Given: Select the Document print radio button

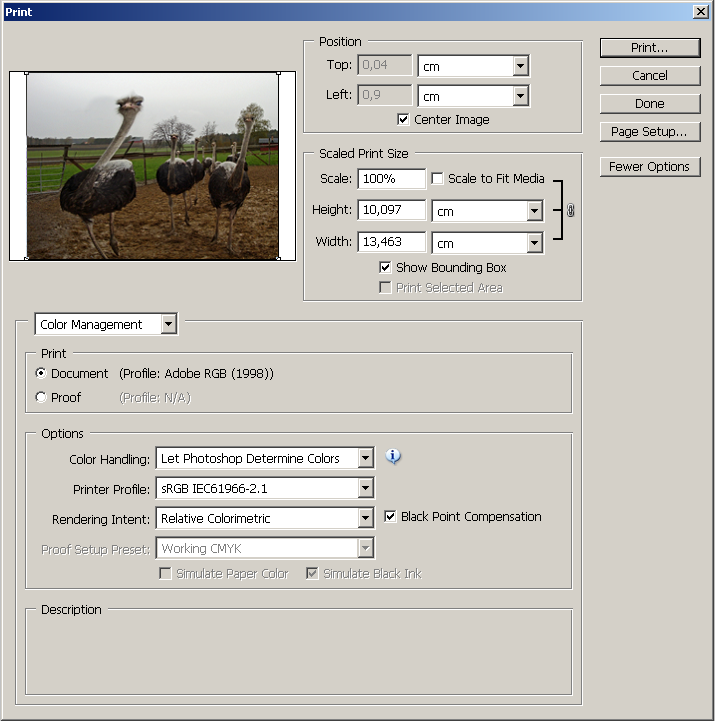Looking at the screenshot, I should [41, 373].
